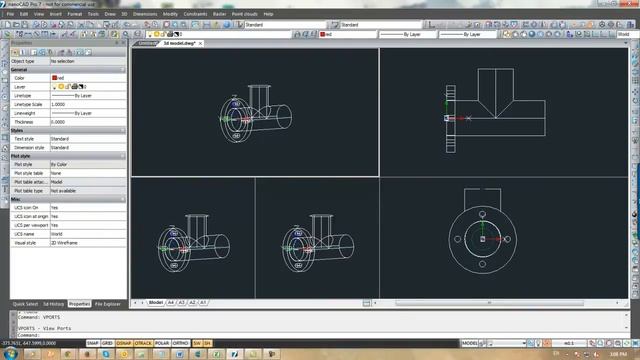Click the blue shaded sphere visual style icon
The image size is (640, 360).
[532, 35]
